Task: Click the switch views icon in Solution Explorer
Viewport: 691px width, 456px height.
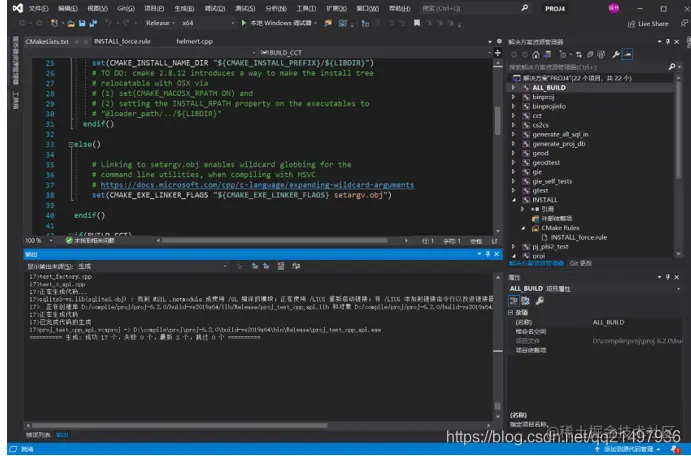Action: (x=548, y=55)
